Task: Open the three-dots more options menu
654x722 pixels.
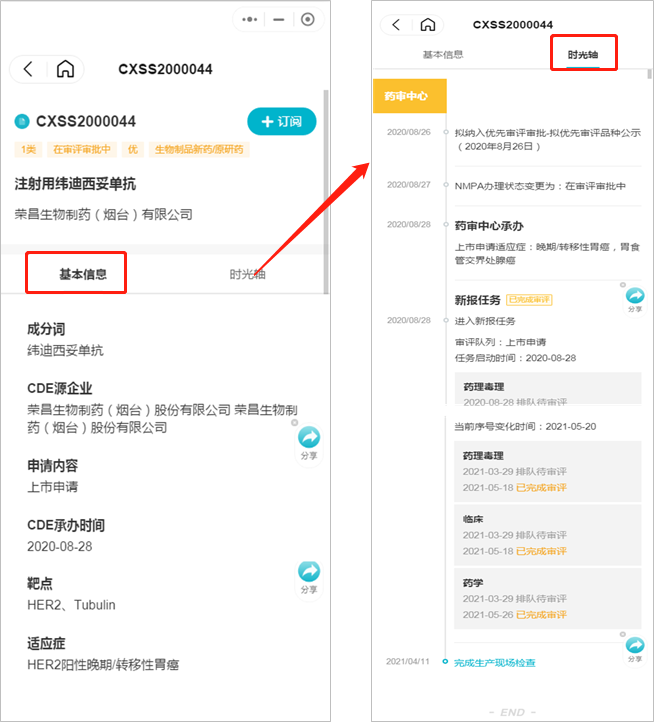Action: [250, 19]
